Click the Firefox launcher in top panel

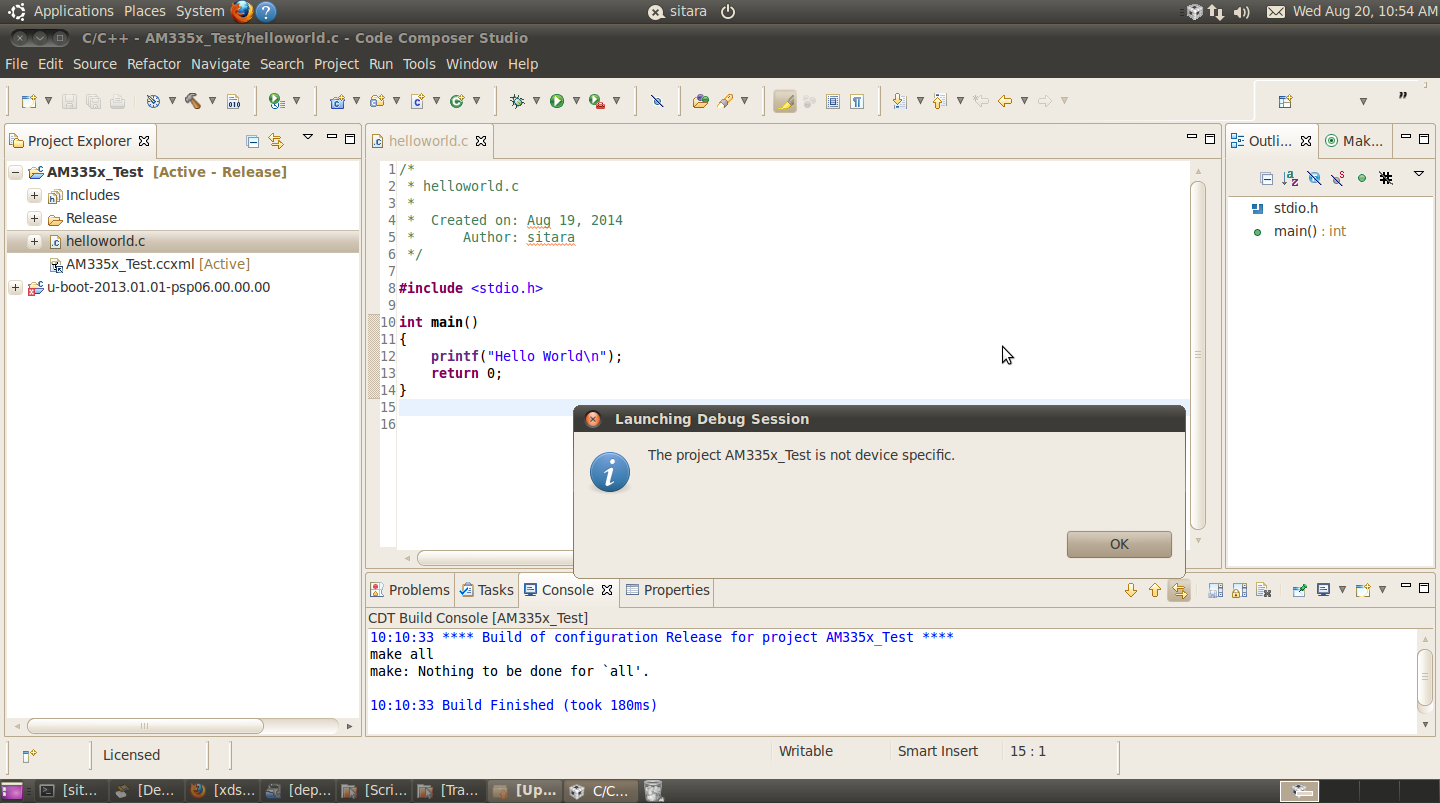(x=242, y=11)
